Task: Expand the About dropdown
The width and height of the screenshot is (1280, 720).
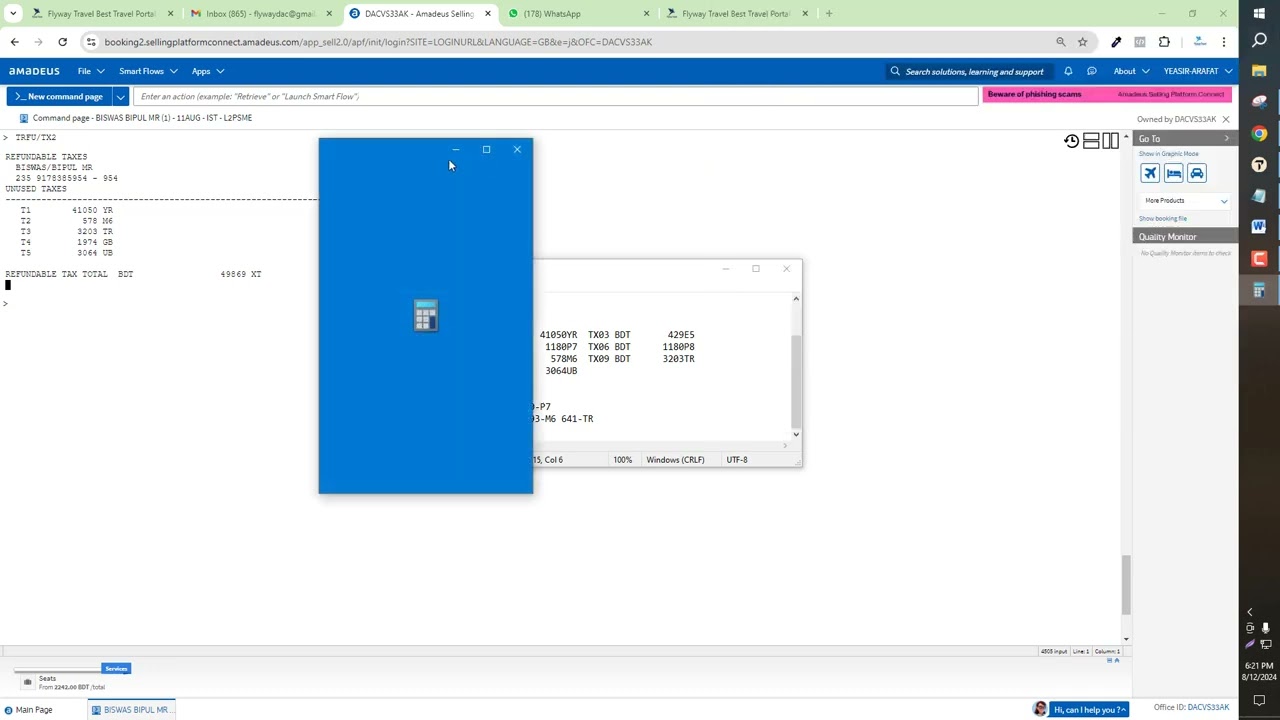Action: point(1131,71)
